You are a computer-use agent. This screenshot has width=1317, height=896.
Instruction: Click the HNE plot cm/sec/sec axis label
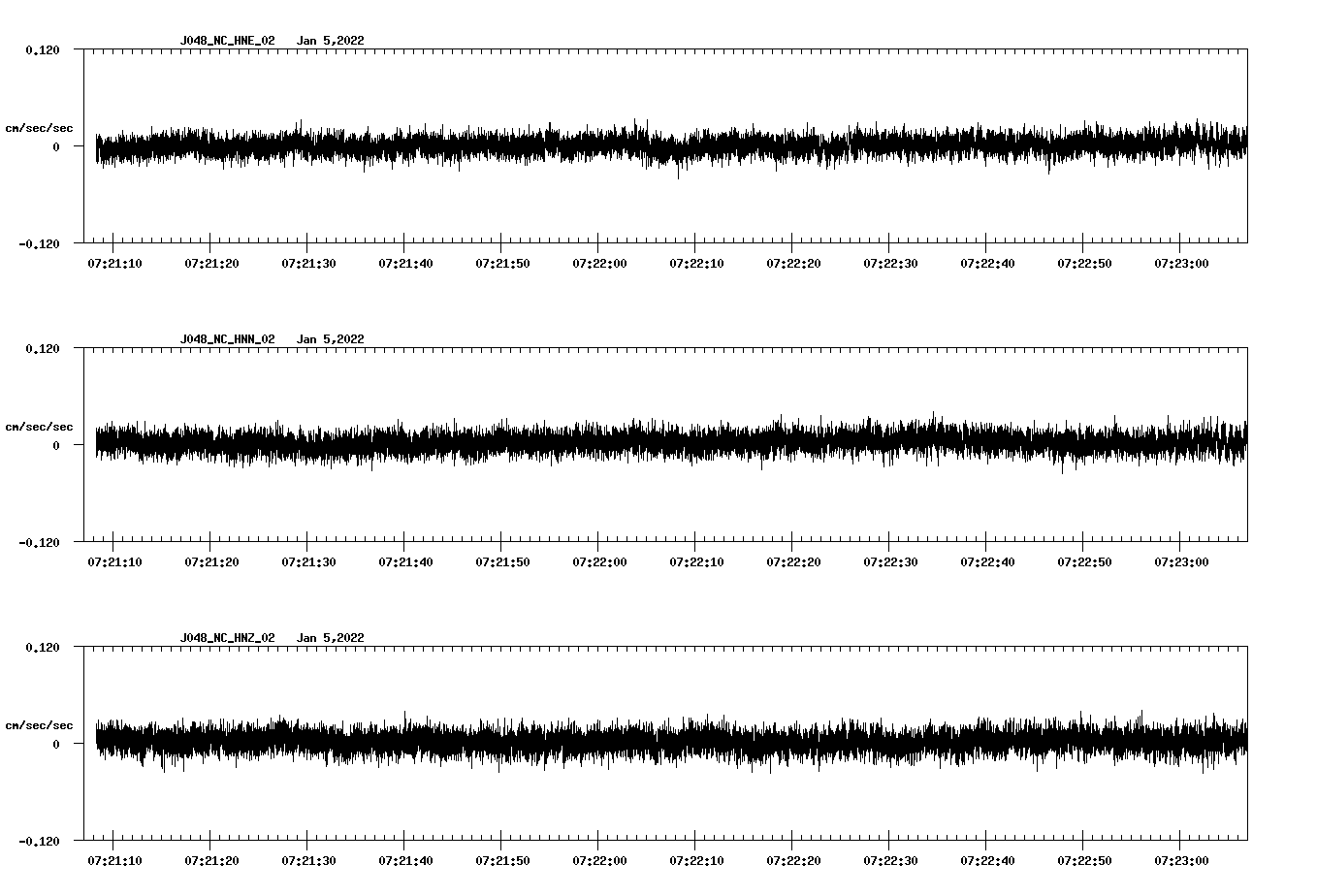click(39, 128)
